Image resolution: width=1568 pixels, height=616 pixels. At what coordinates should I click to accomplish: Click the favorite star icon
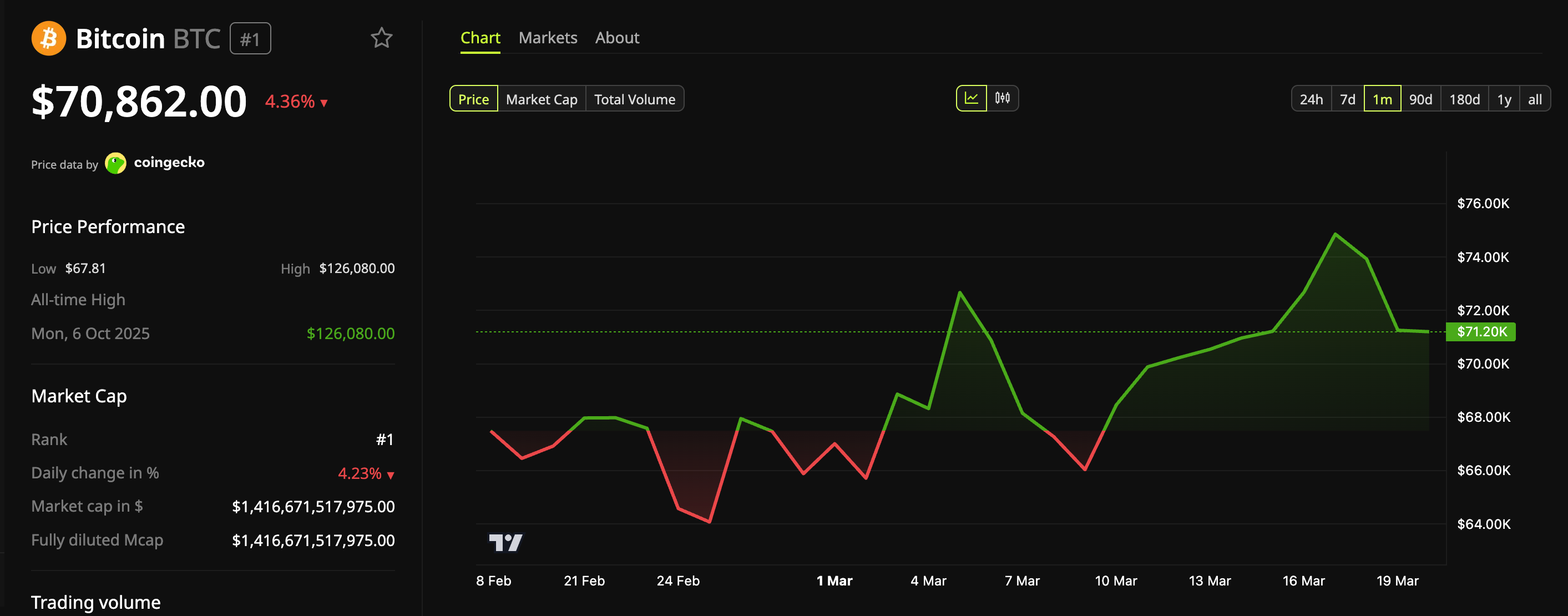[381, 38]
